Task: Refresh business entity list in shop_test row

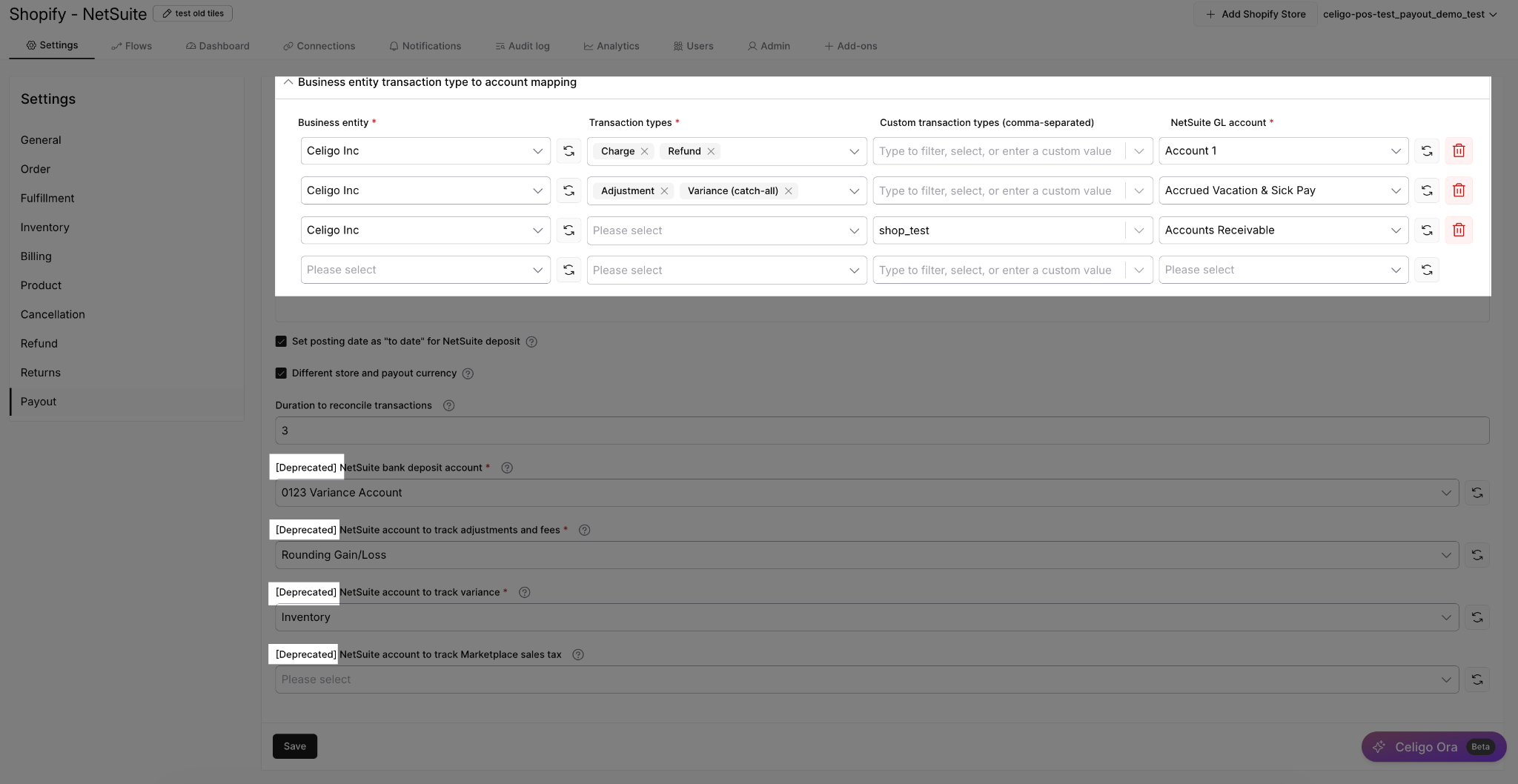Action: 569,230
